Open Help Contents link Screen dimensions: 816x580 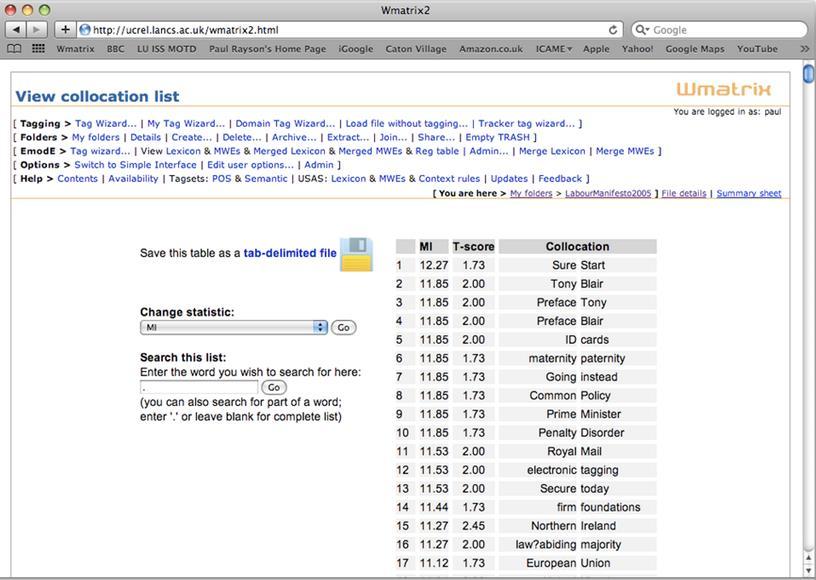click(78, 178)
